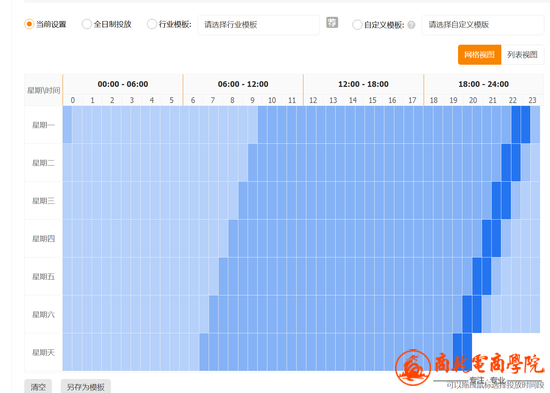Click the 00:00 - 06:00 time range header

[x=123, y=84]
